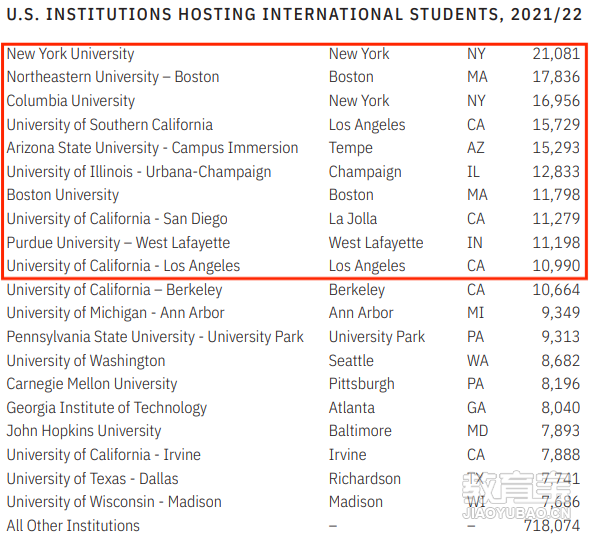Select La Jolla city cell
Image resolution: width=592 pixels, height=542 pixels.
pos(353,219)
